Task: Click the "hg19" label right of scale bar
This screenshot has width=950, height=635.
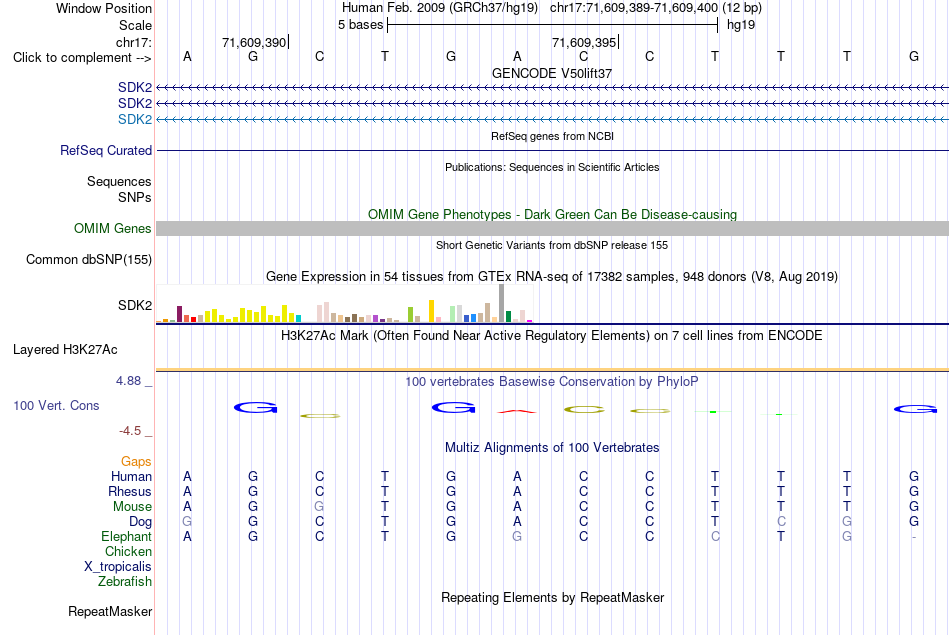Action: (741, 25)
